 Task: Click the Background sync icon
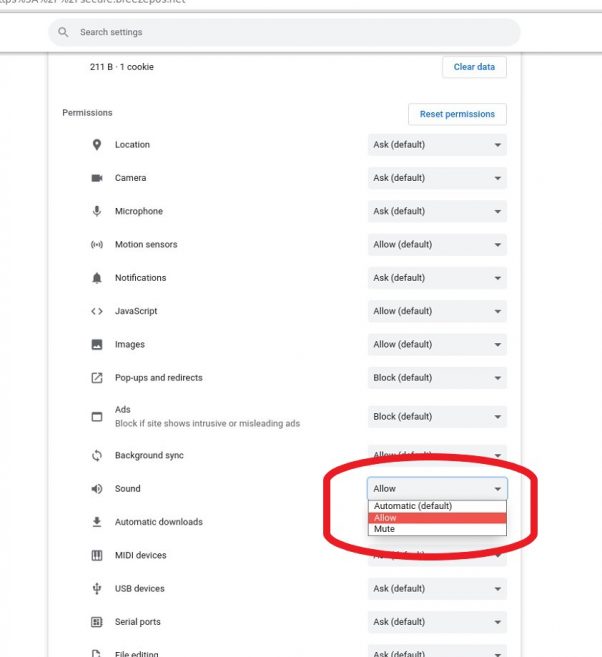pyautogui.click(x=97, y=455)
